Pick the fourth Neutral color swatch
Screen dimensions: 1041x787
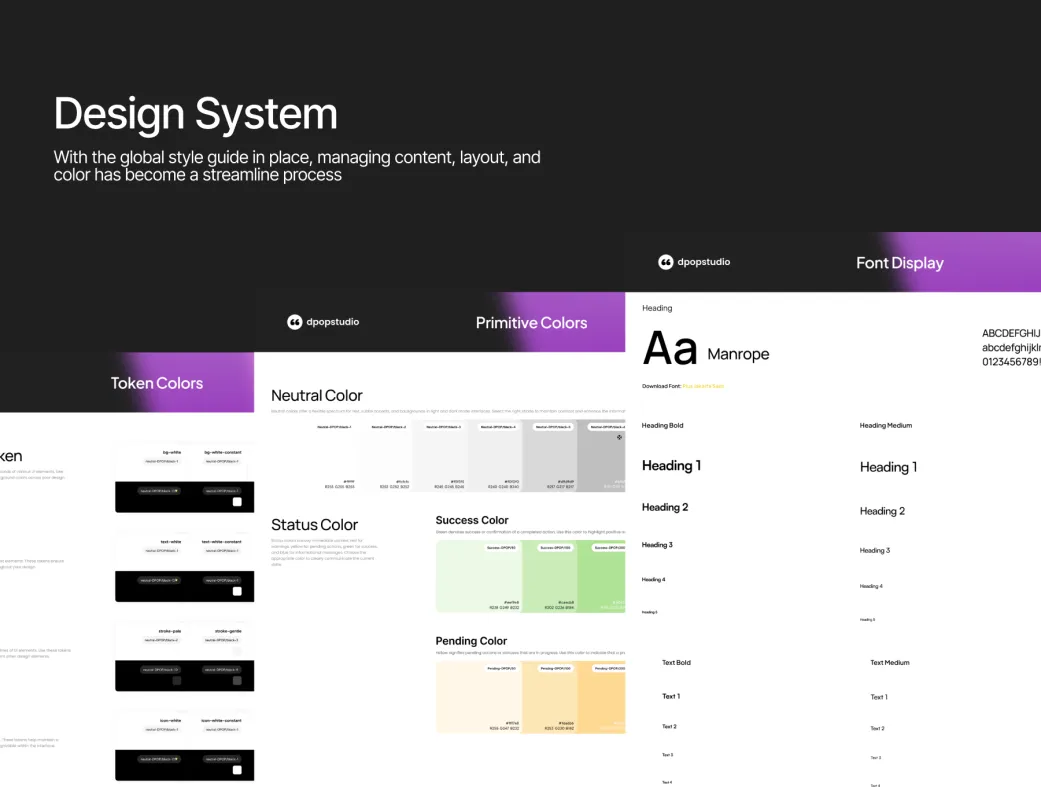point(494,456)
